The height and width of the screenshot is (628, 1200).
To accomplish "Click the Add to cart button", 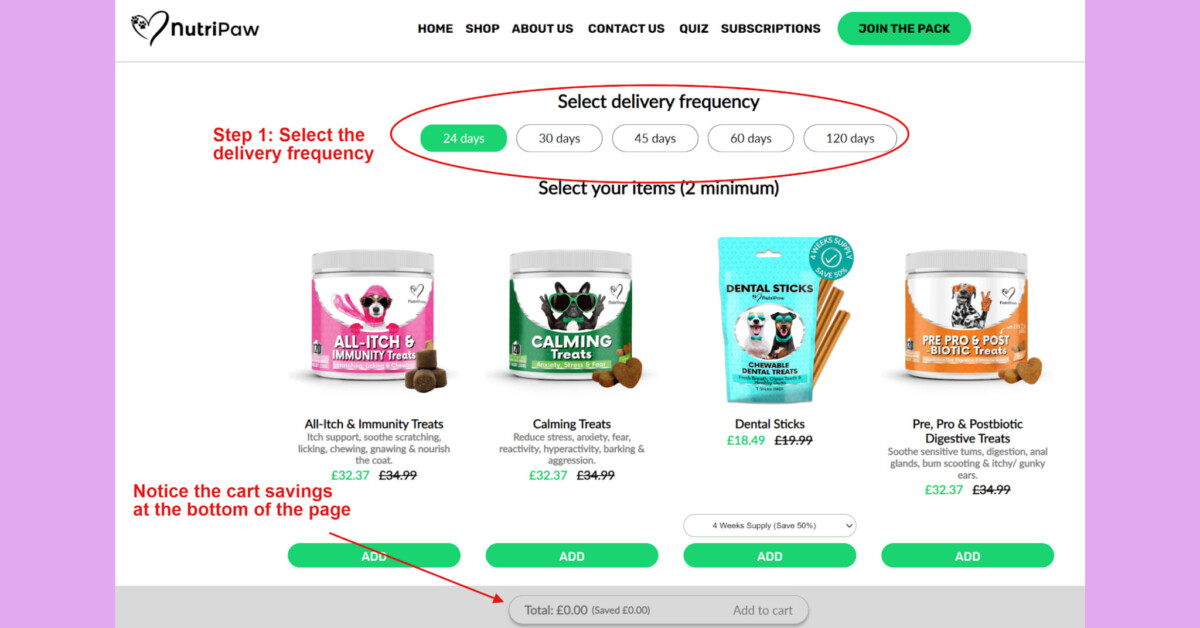I will 763,610.
